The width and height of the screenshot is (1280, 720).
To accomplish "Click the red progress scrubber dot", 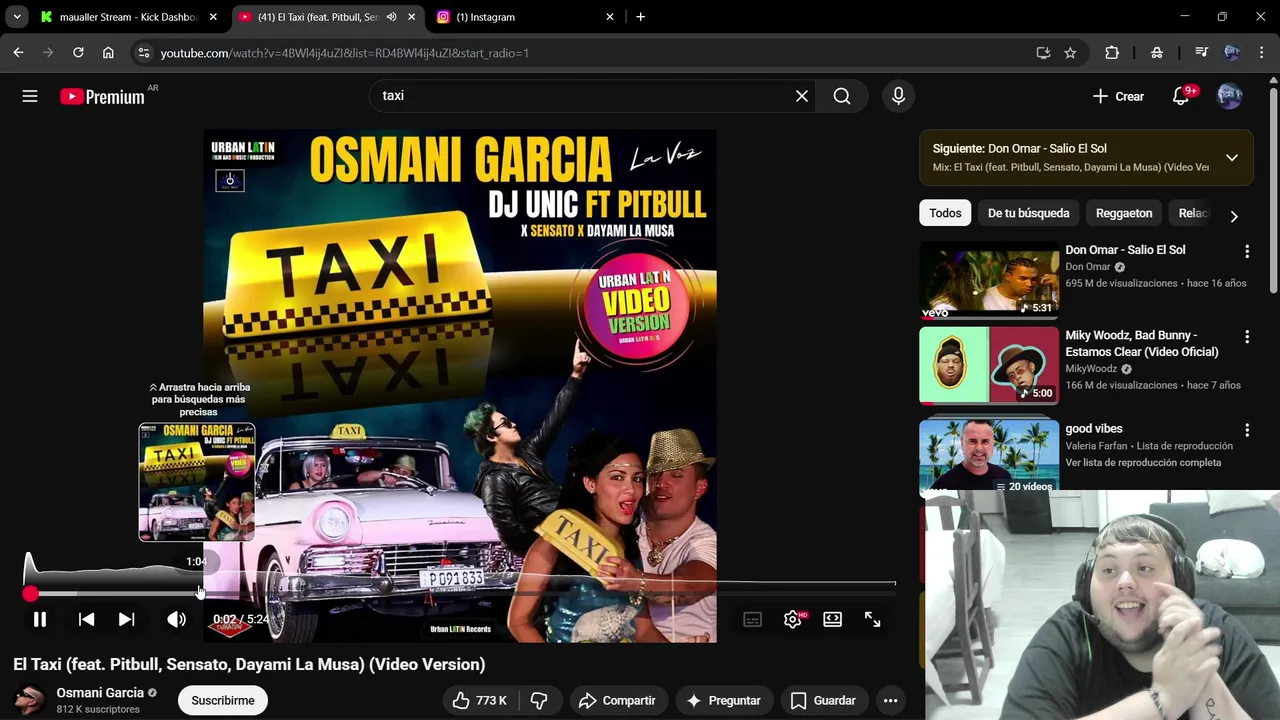I will coord(30,594).
